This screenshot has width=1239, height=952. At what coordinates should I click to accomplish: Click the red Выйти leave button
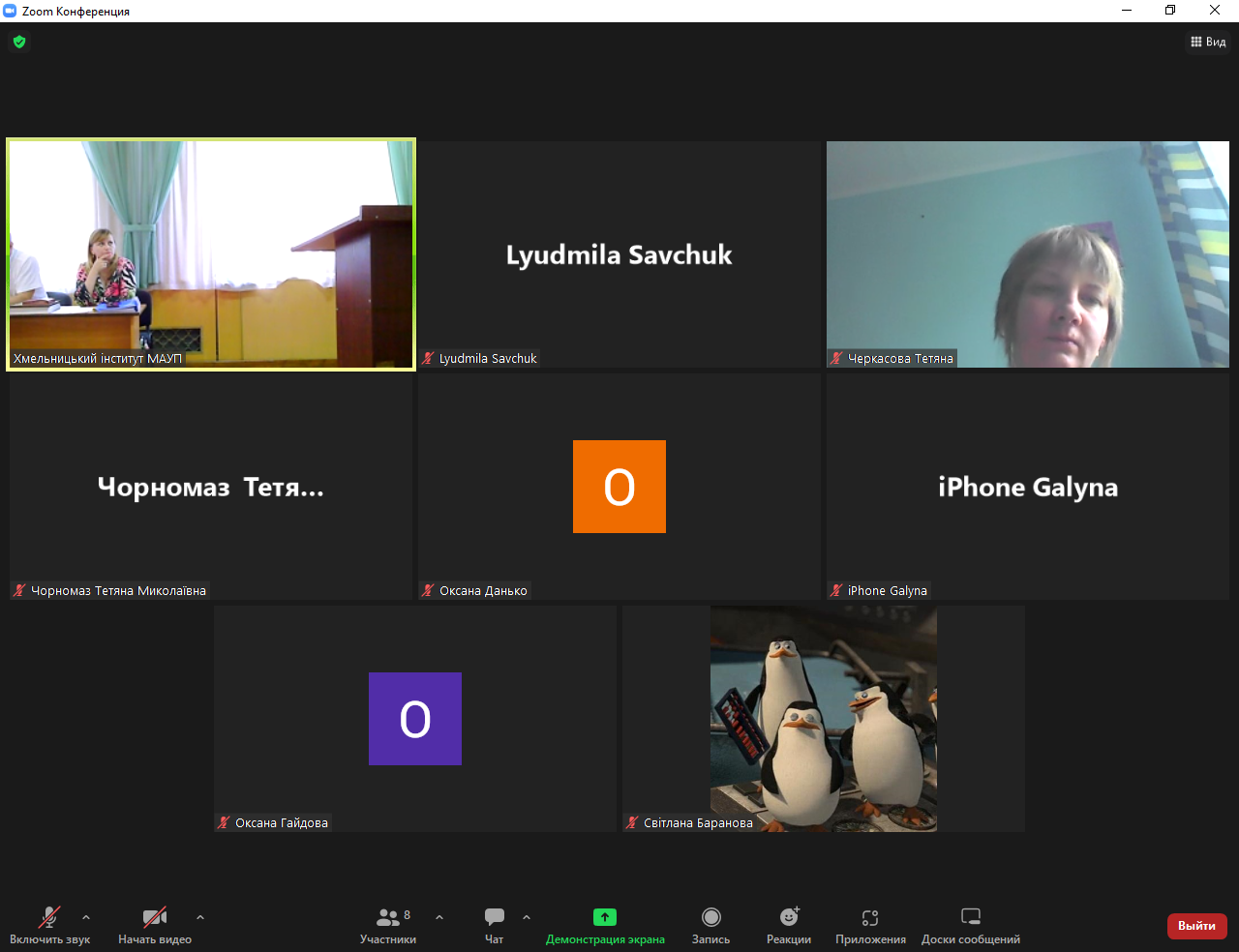pyautogui.click(x=1196, y=926)
